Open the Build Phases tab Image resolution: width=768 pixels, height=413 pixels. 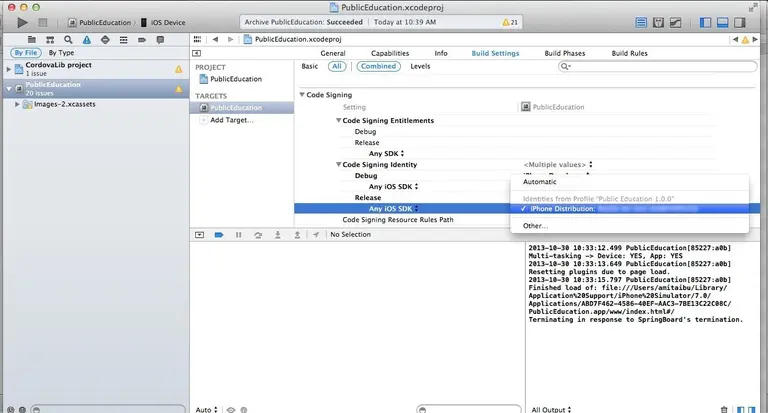click(x=565, y=53)
